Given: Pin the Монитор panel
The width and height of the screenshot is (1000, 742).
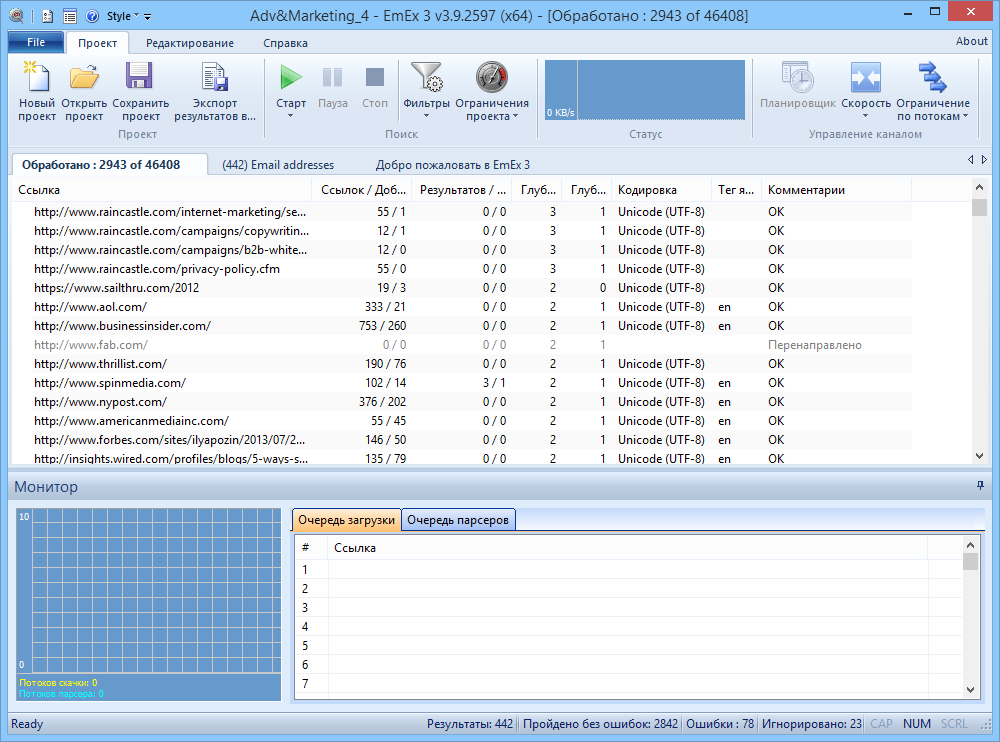Looking at the screenshot, I should coord(980,486).
